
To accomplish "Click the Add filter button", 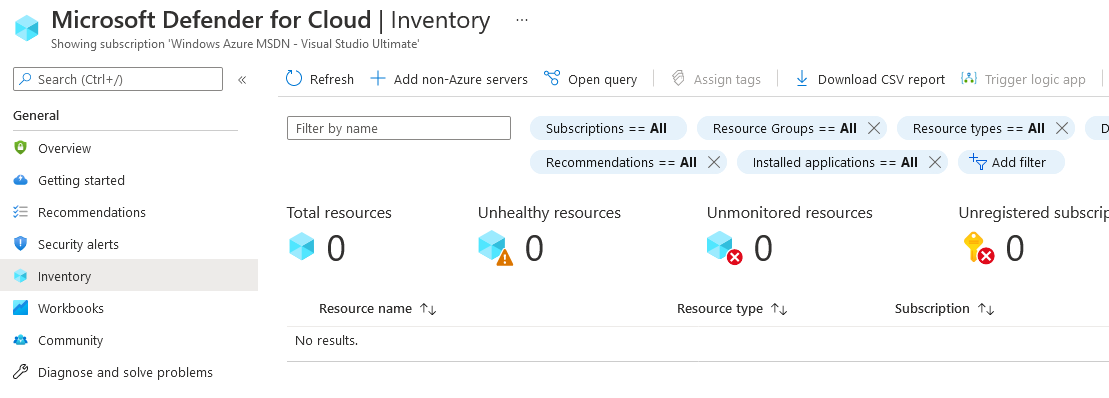I will pyautogui.click(x=1011, y=162).
